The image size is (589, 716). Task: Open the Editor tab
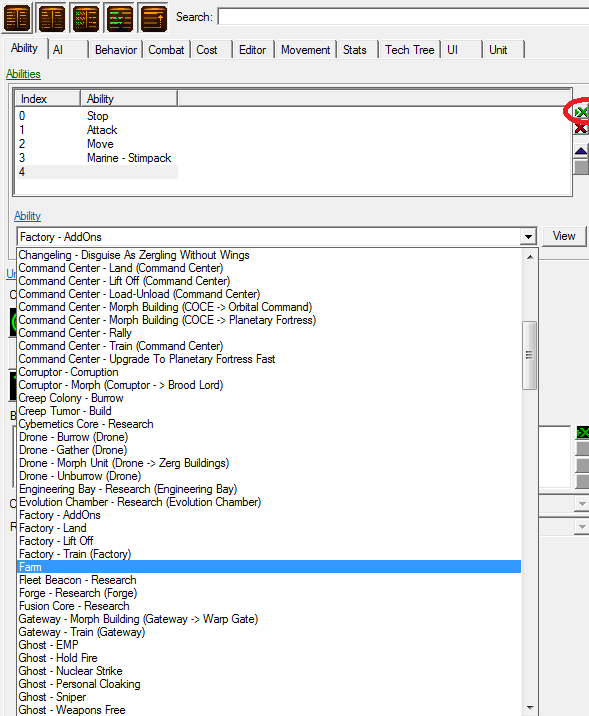[252, 50]
